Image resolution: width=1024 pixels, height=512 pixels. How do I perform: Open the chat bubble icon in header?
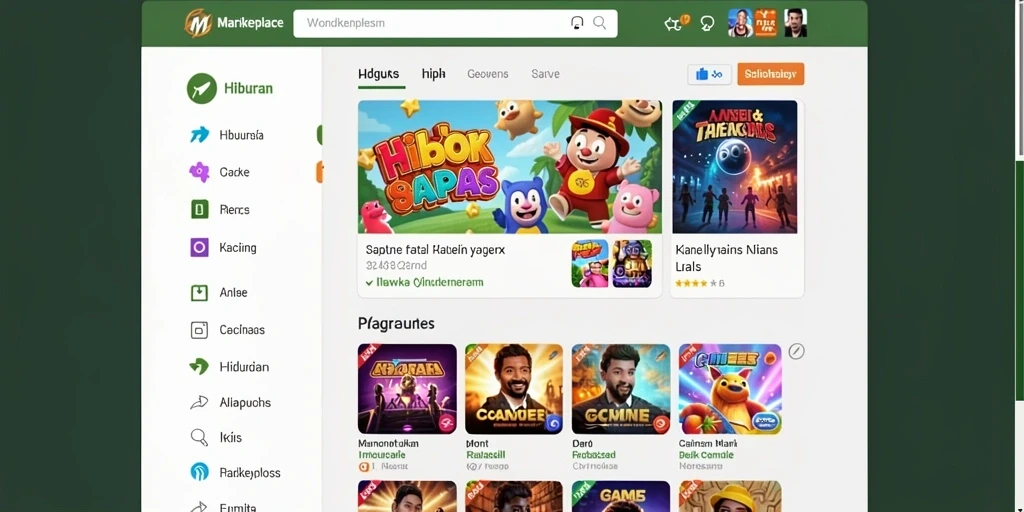707,24
